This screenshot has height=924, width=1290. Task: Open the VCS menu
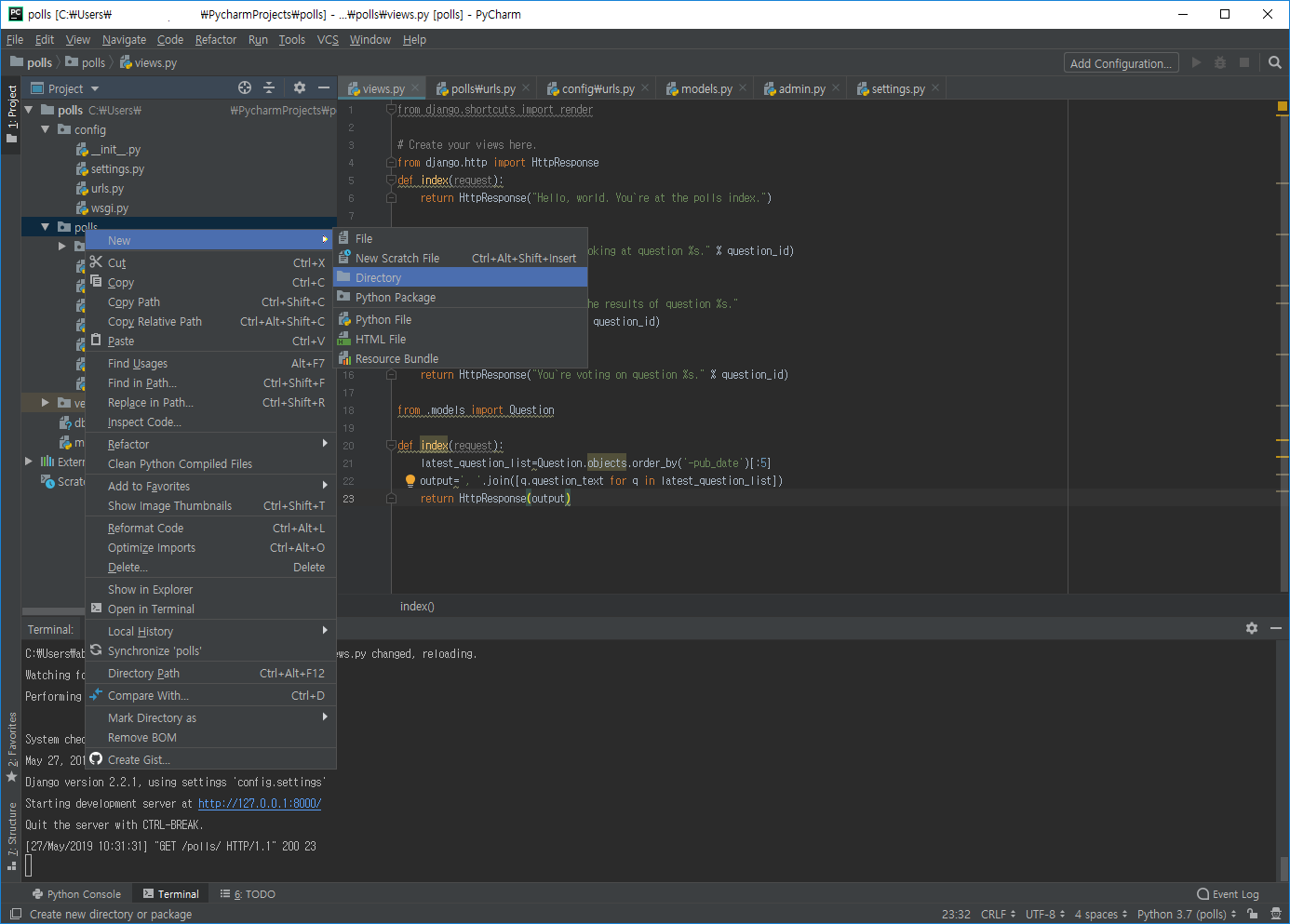click(x=328, y=39)
